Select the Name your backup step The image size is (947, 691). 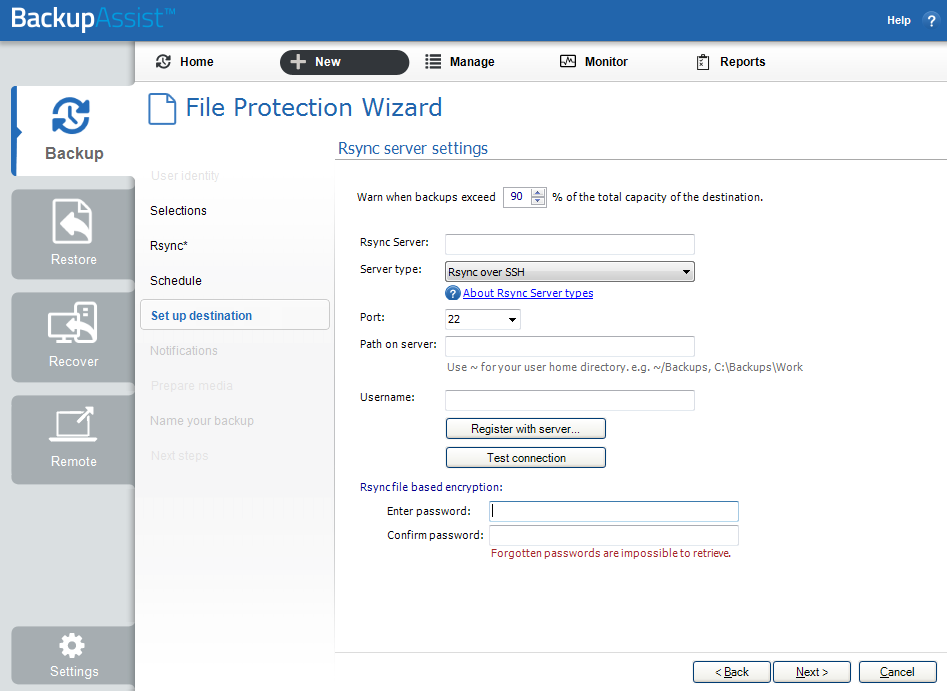(202, 421)
